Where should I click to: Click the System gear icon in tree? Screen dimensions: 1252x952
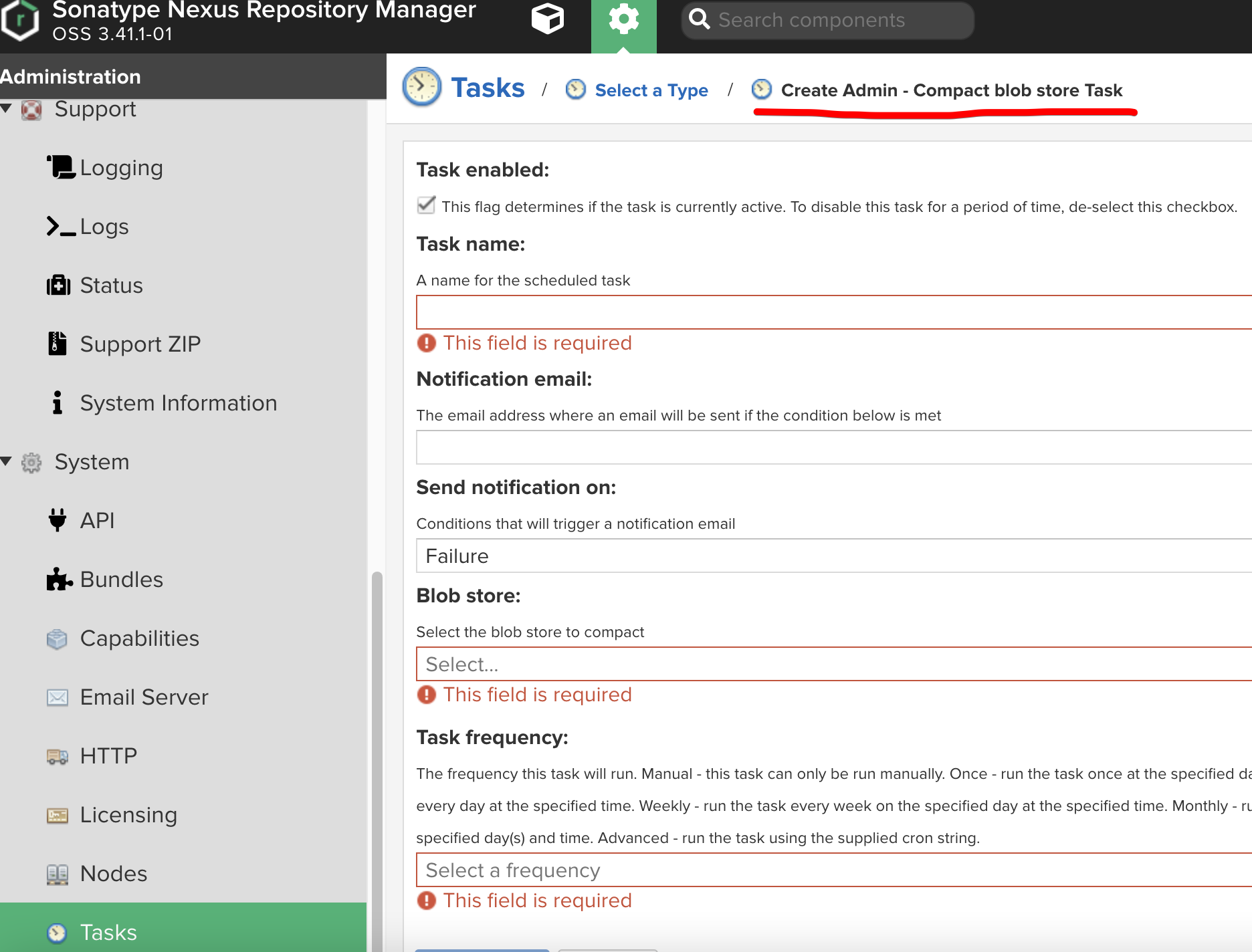(x=31, y=462)
